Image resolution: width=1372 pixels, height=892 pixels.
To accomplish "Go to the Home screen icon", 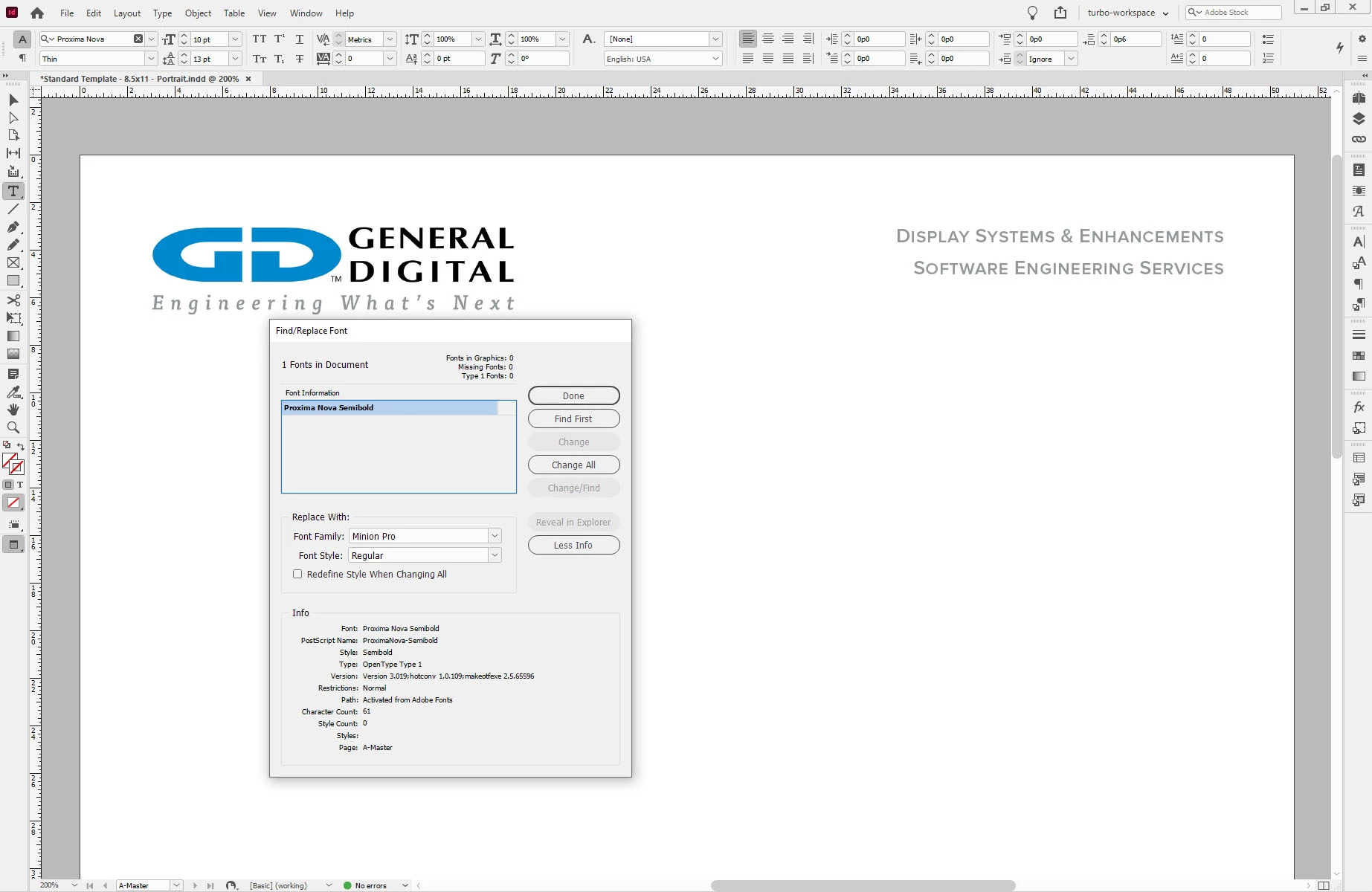I will pos(37,13).
